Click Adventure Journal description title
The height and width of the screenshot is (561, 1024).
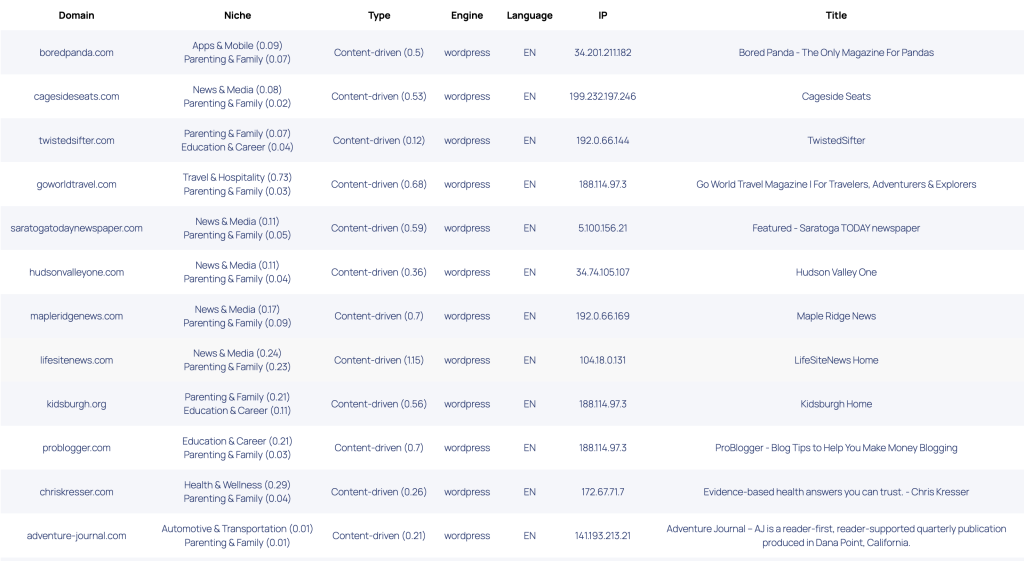tap(836, 536)
